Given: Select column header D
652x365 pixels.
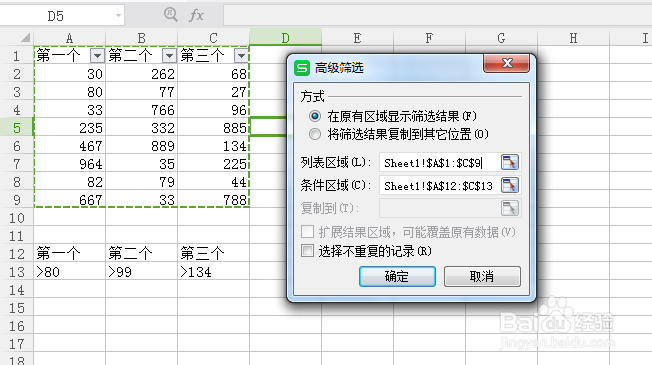Looking at the screenshot, I should click(285, 38).
